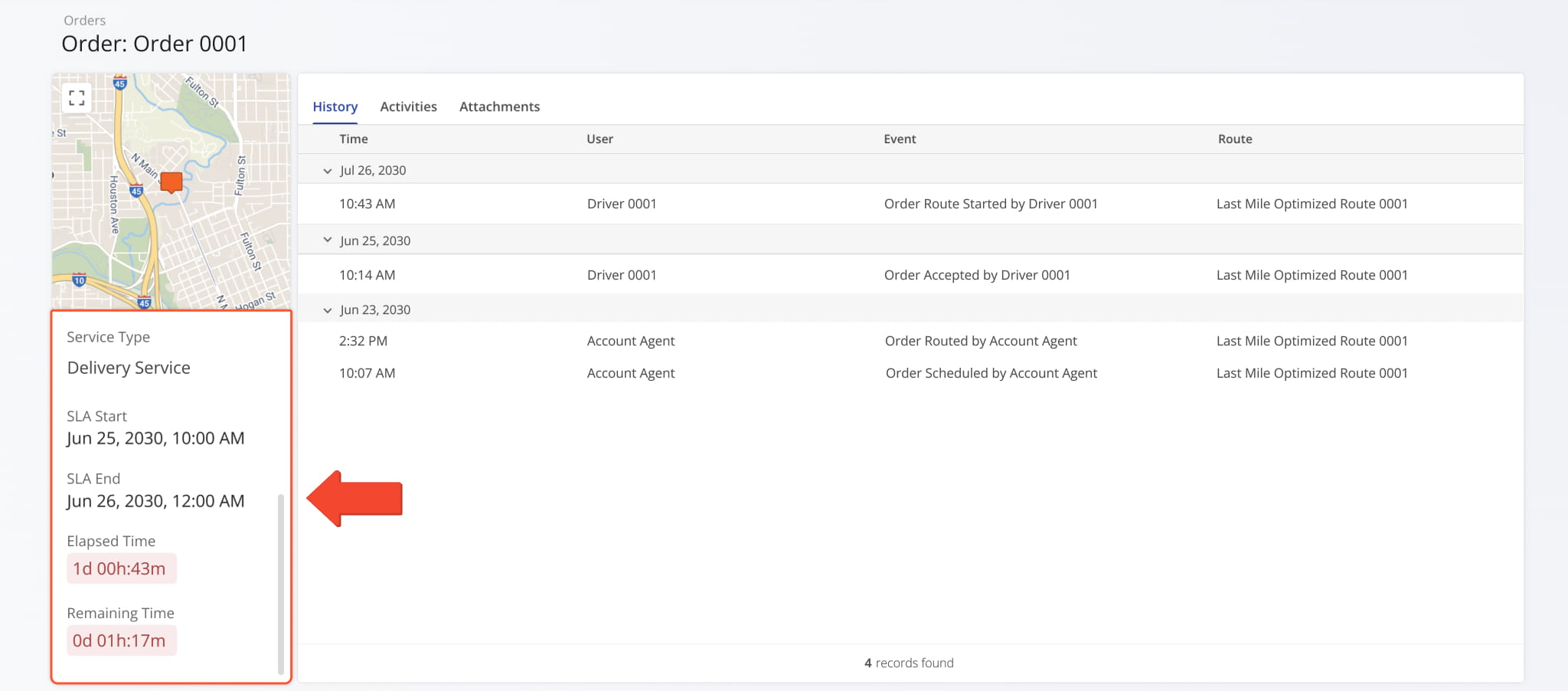Collapse the Jun 25, 2030 group
Image resolution: width=1568 pixels, height=691 pixels.
click(328, 239)
